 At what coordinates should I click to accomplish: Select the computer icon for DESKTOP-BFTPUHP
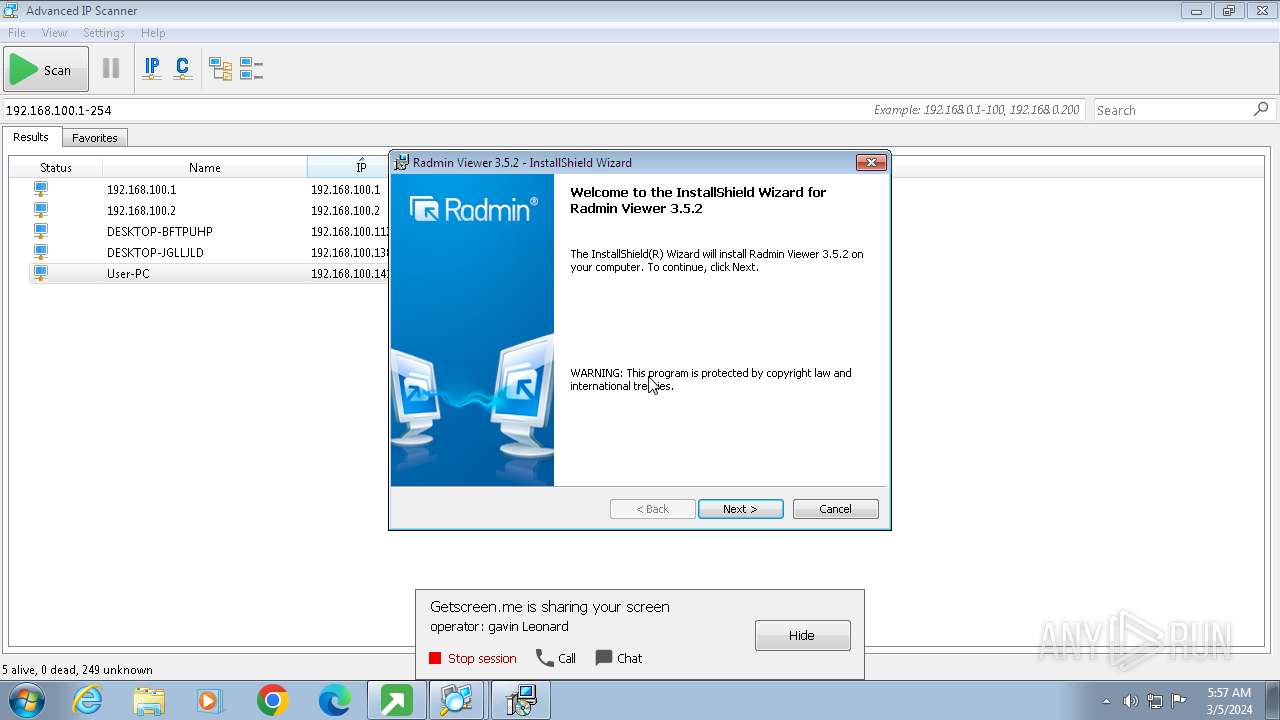click(41, 231)
